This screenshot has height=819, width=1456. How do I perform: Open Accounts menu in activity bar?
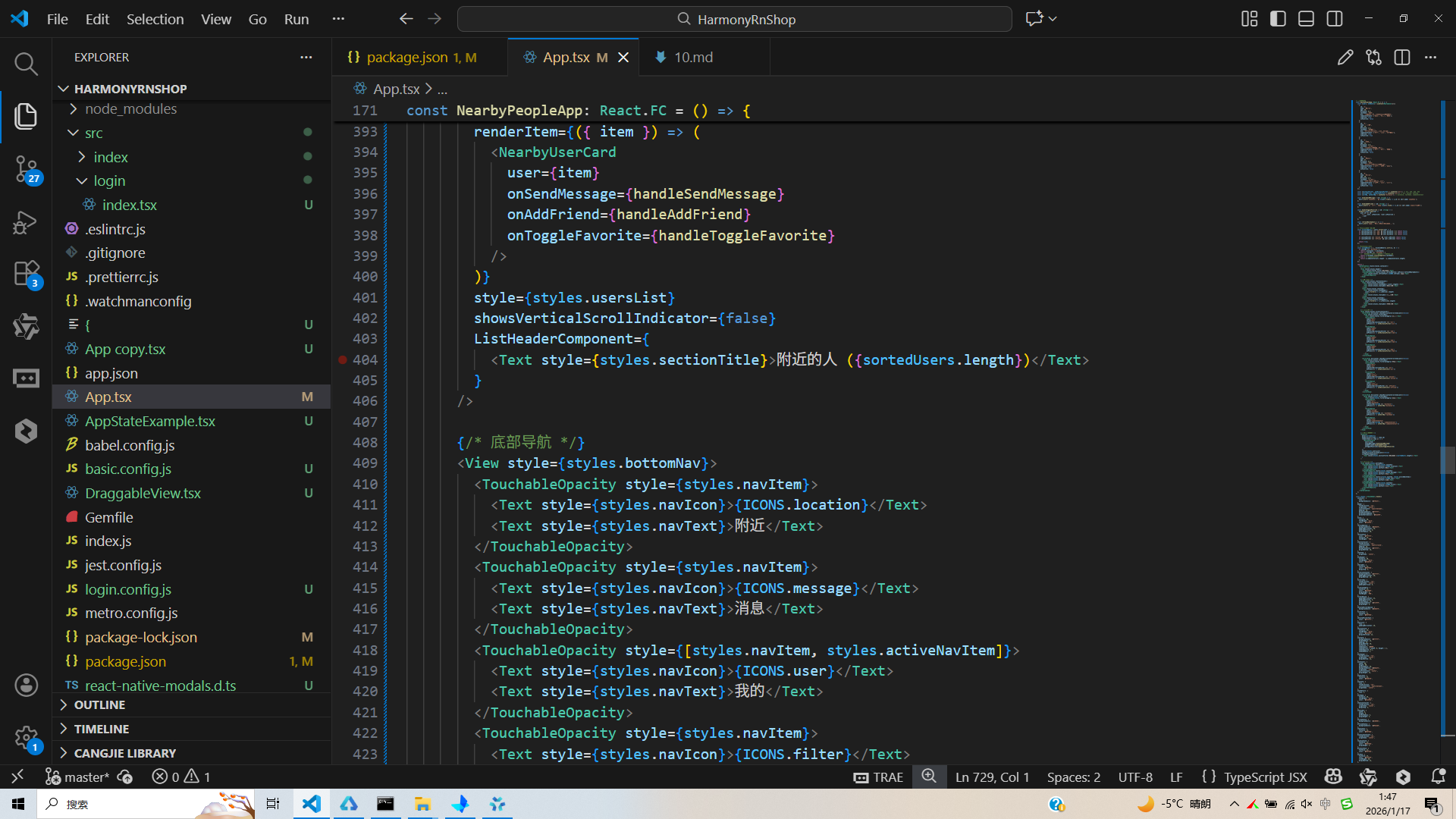[26, 686]
